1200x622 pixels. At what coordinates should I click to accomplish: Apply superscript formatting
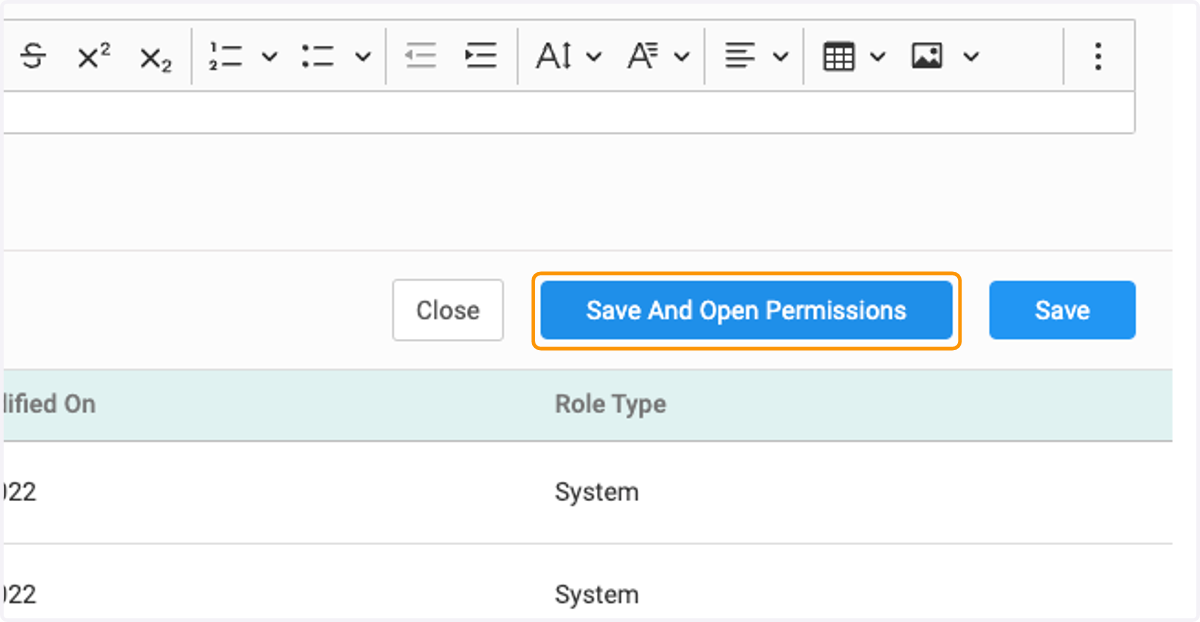tap(93, 57)
